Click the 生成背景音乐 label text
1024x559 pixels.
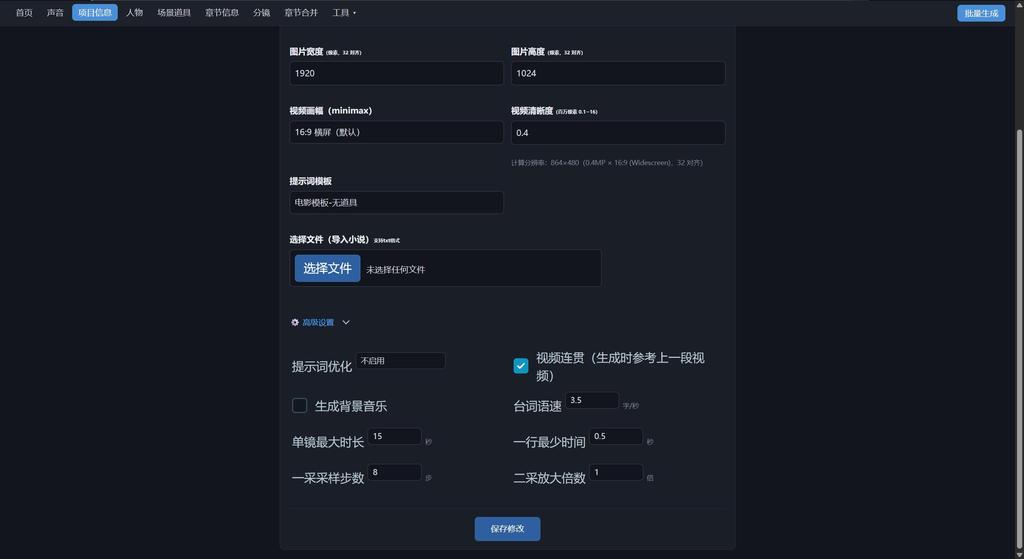(351, 406)
